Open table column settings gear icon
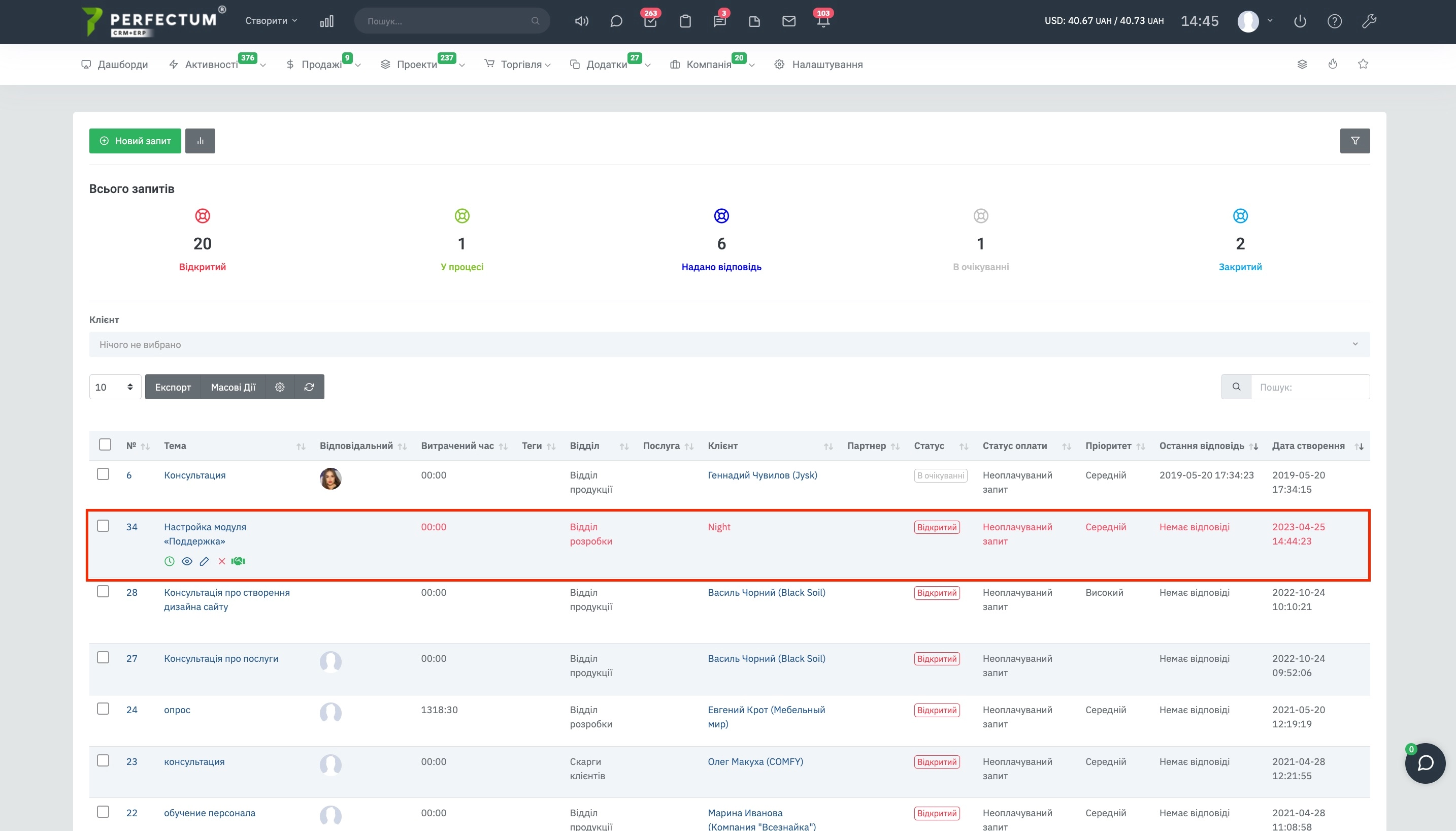Viewport: 1456px width, 831px height. [279, 387]
